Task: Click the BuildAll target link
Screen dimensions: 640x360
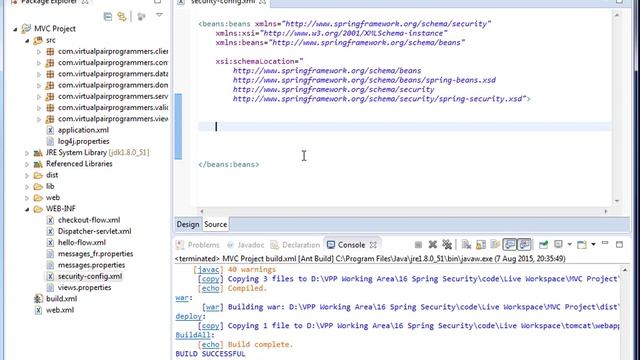Action: coord(193,336)
